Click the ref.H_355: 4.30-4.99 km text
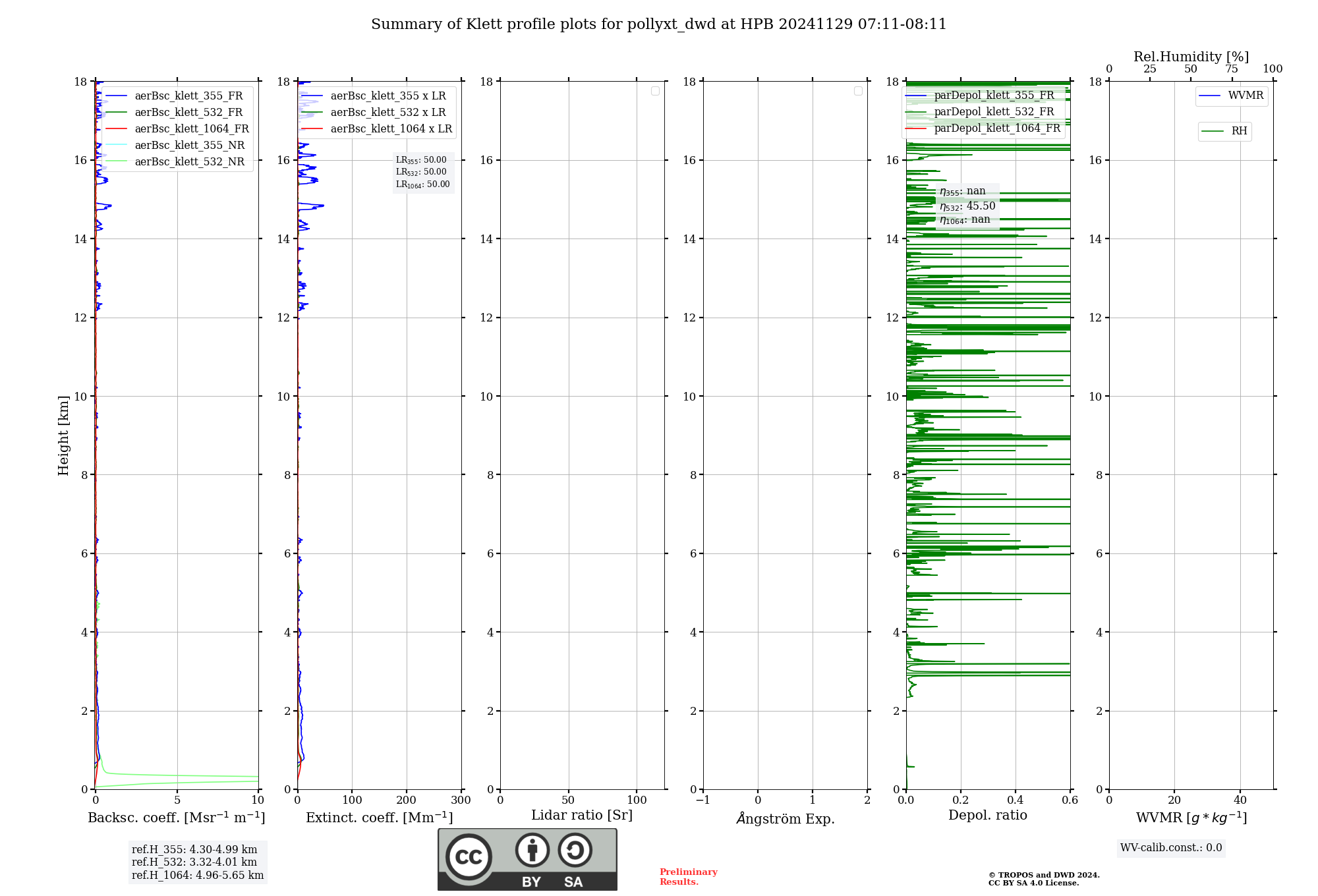The height and width of the screenshot is (896, 1318). [x=194, y=849]
